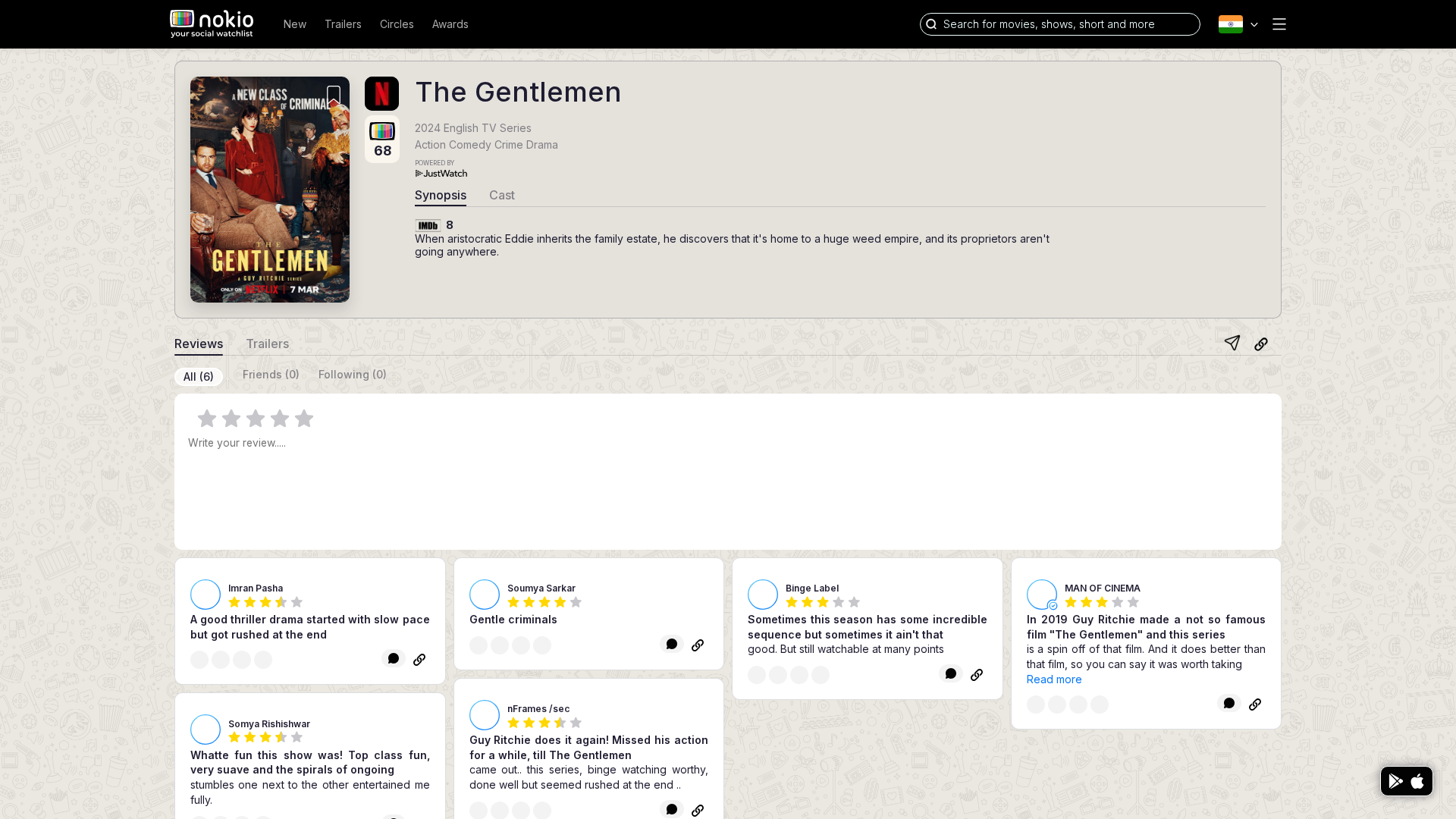1456x819 pixels.
Task: Rate five stars in review box
Action: click(x=304, y=419)
